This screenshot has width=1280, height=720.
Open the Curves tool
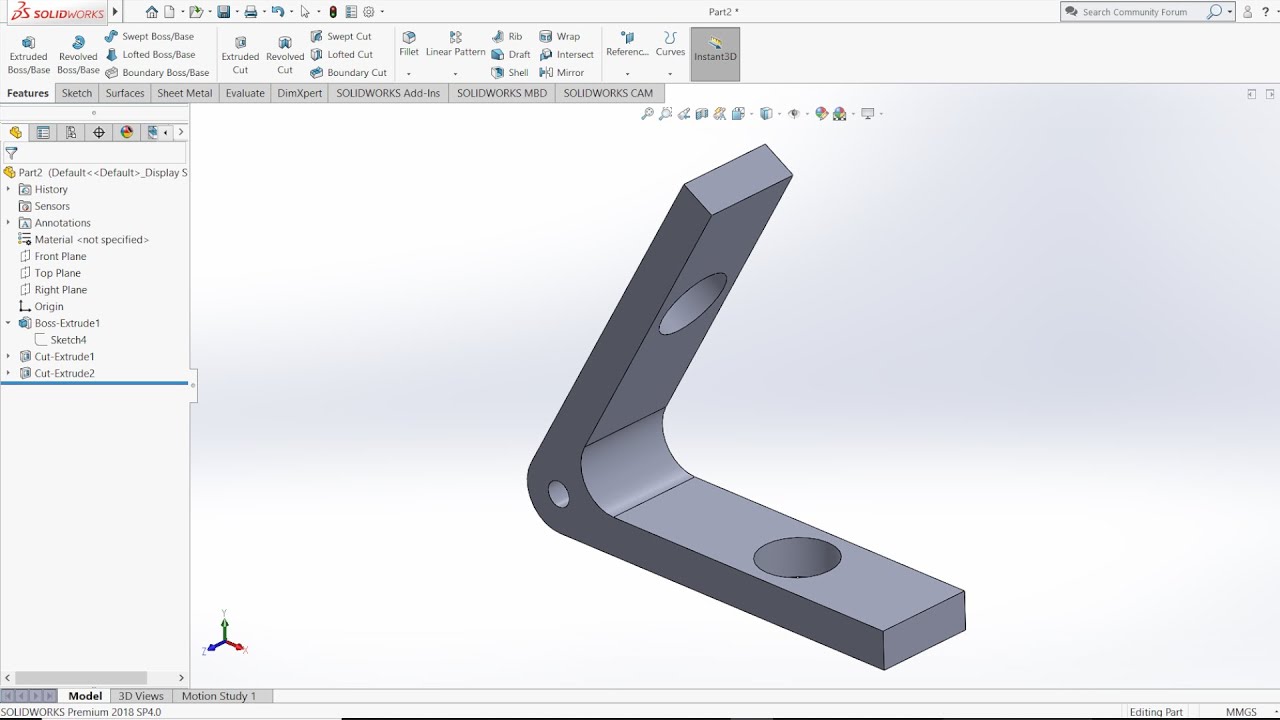pos(670,44)
